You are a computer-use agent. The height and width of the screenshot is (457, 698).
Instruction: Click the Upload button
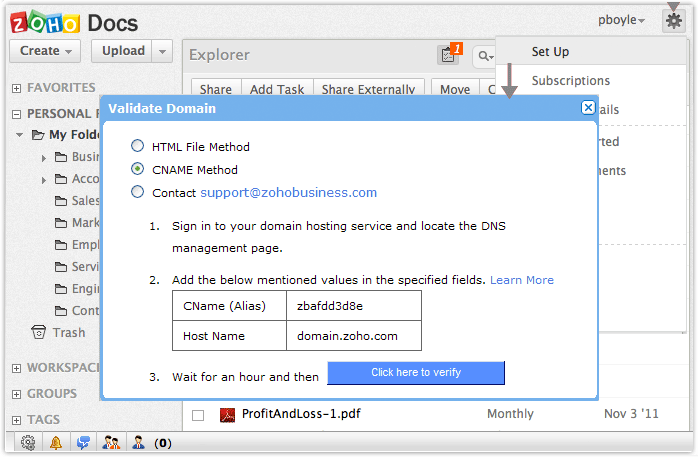coord(122,51)
